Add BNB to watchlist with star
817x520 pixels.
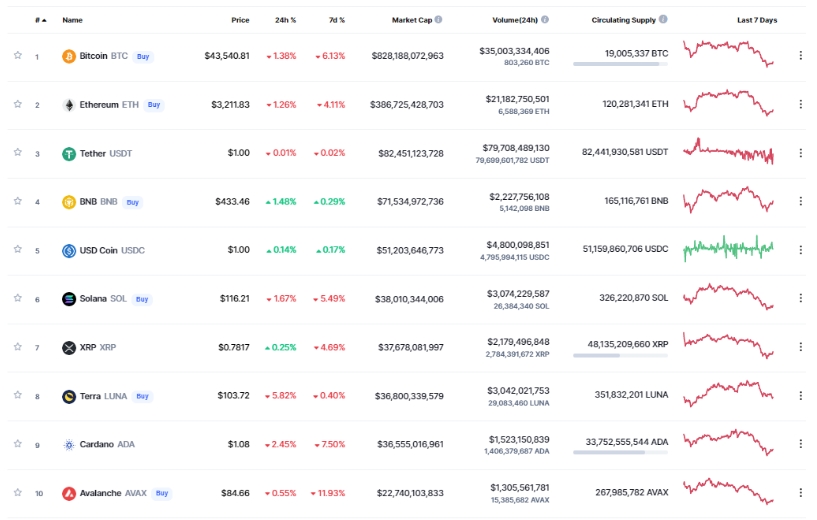pos(18,201)
